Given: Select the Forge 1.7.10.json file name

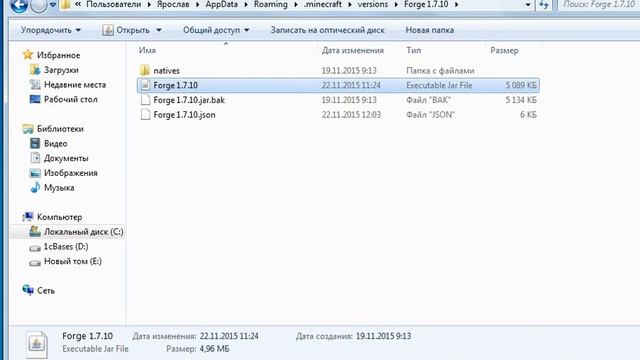Looking at the screenshot, I should click(184, 115).
